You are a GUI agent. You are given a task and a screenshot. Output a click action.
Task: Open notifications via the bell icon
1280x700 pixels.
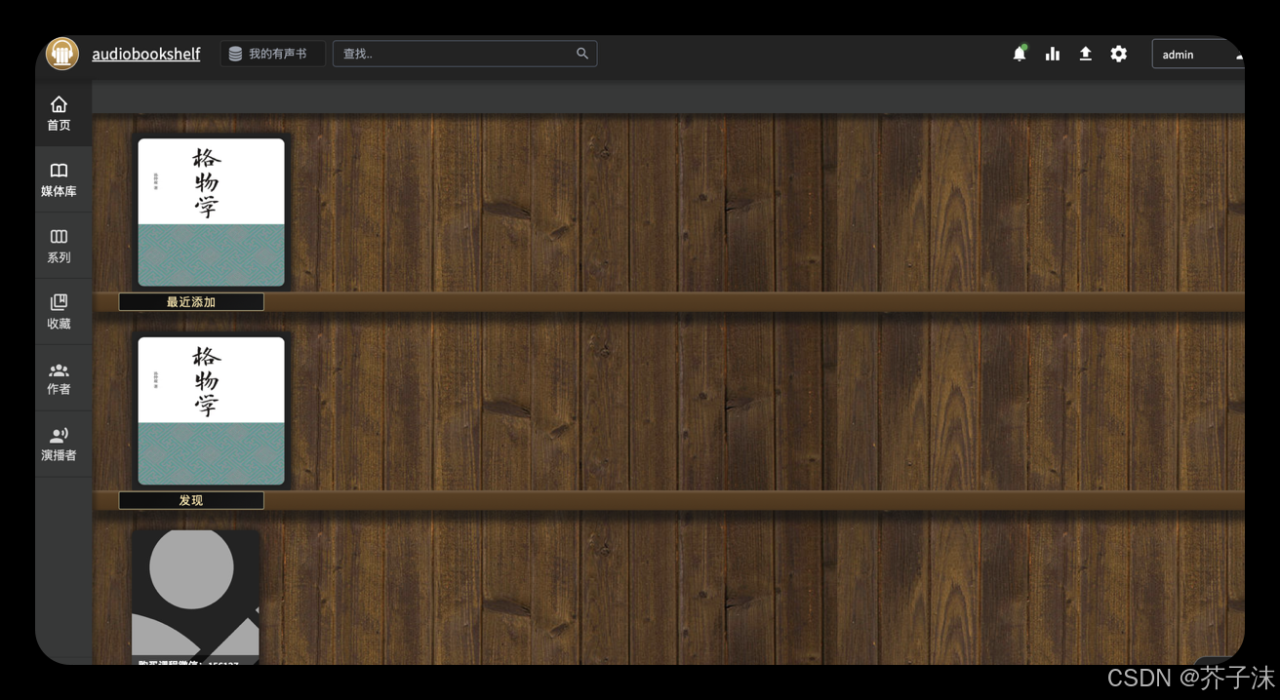1019,54
